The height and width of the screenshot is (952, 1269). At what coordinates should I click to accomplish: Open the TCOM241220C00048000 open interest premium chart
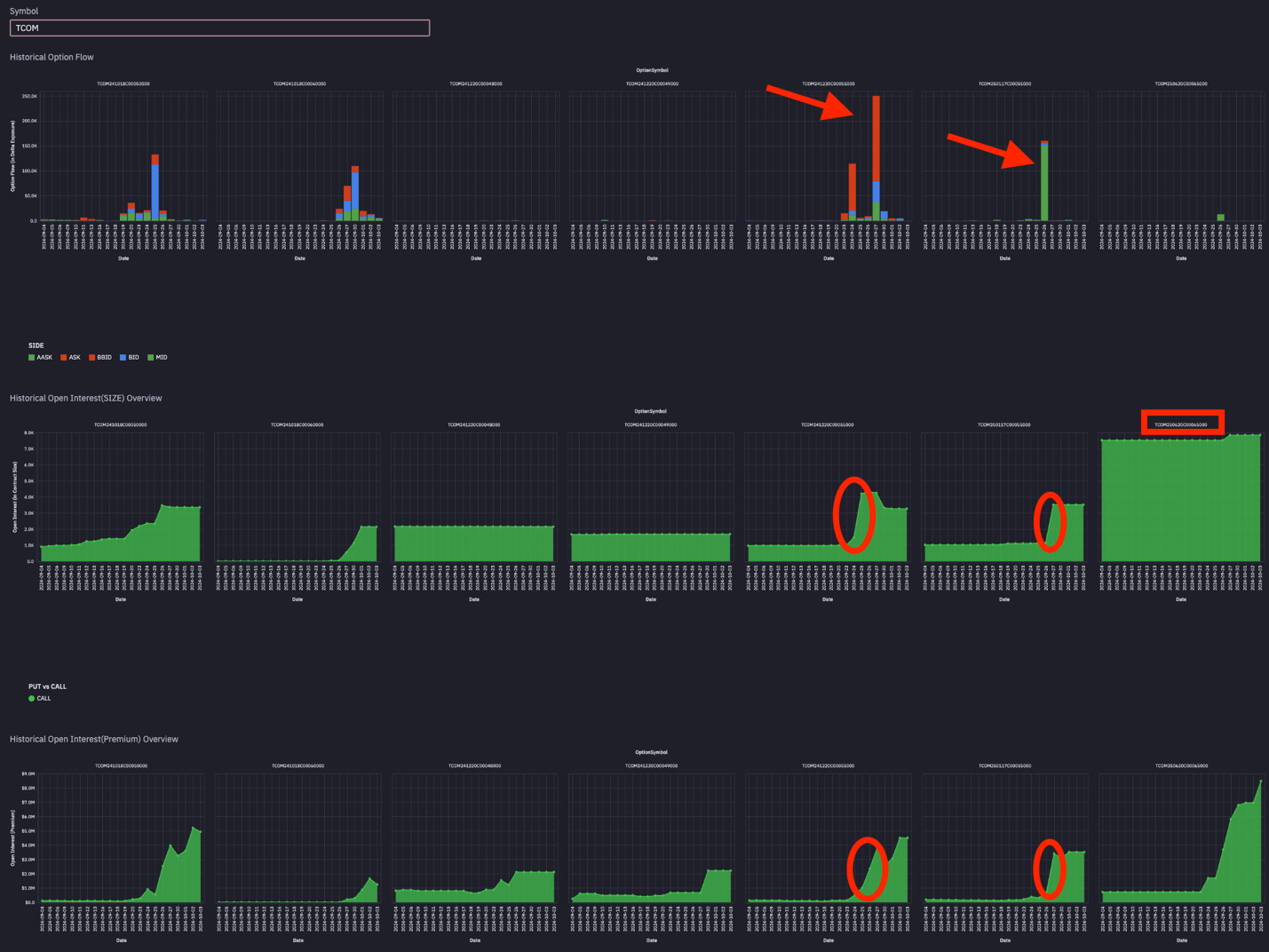pyautogui.click(x=475, y=838)
